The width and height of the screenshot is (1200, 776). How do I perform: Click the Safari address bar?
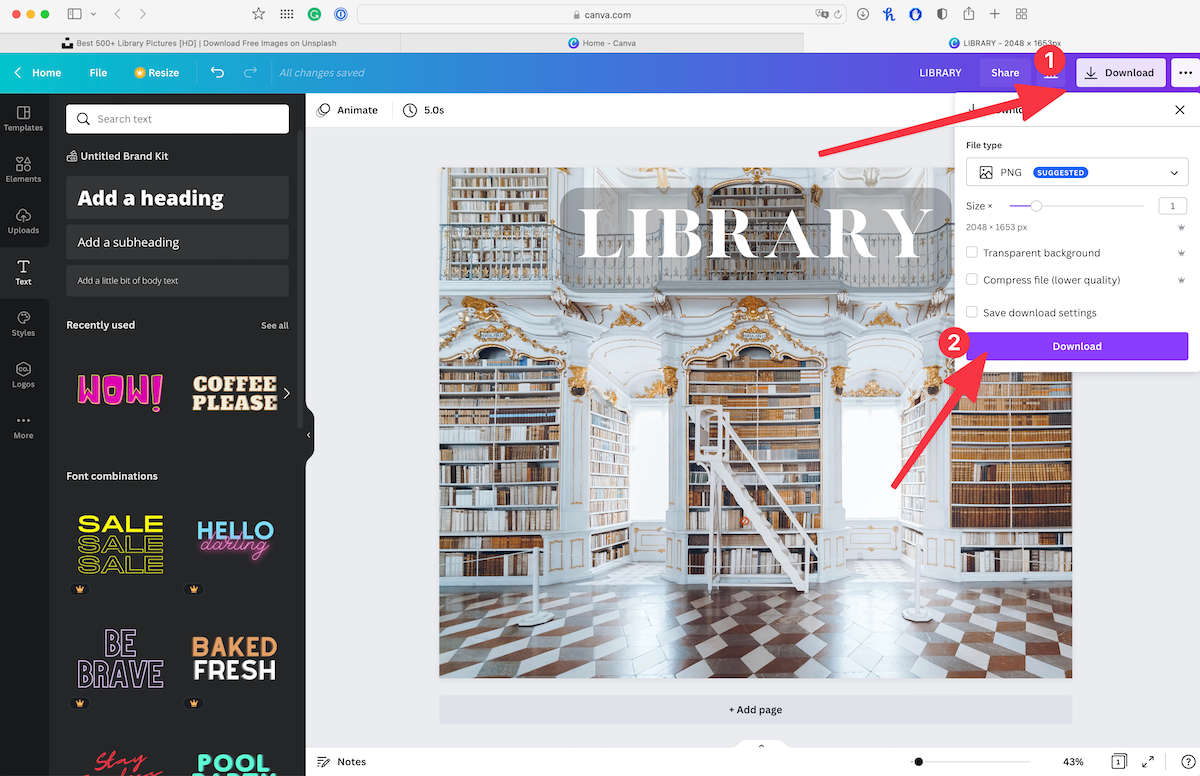click(x=600, y=14)
